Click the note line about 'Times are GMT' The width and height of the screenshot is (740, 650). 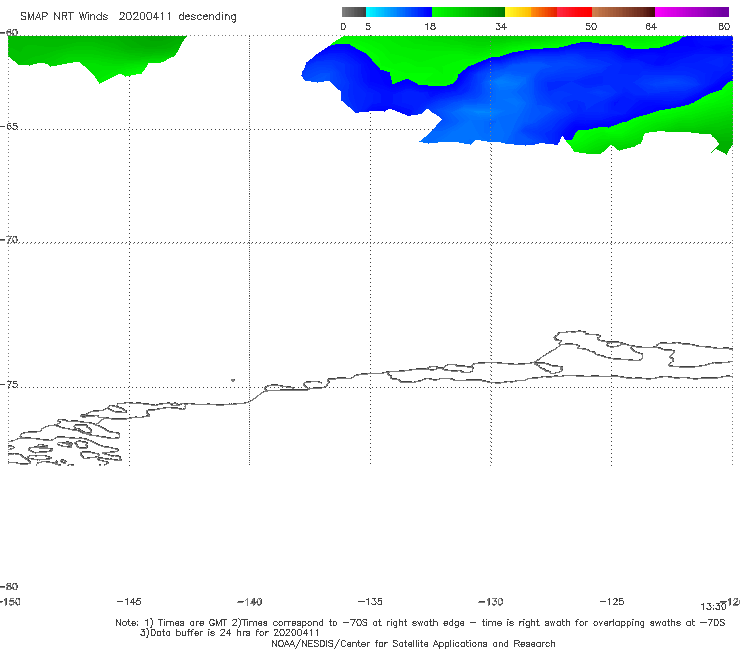click(420, 623)
